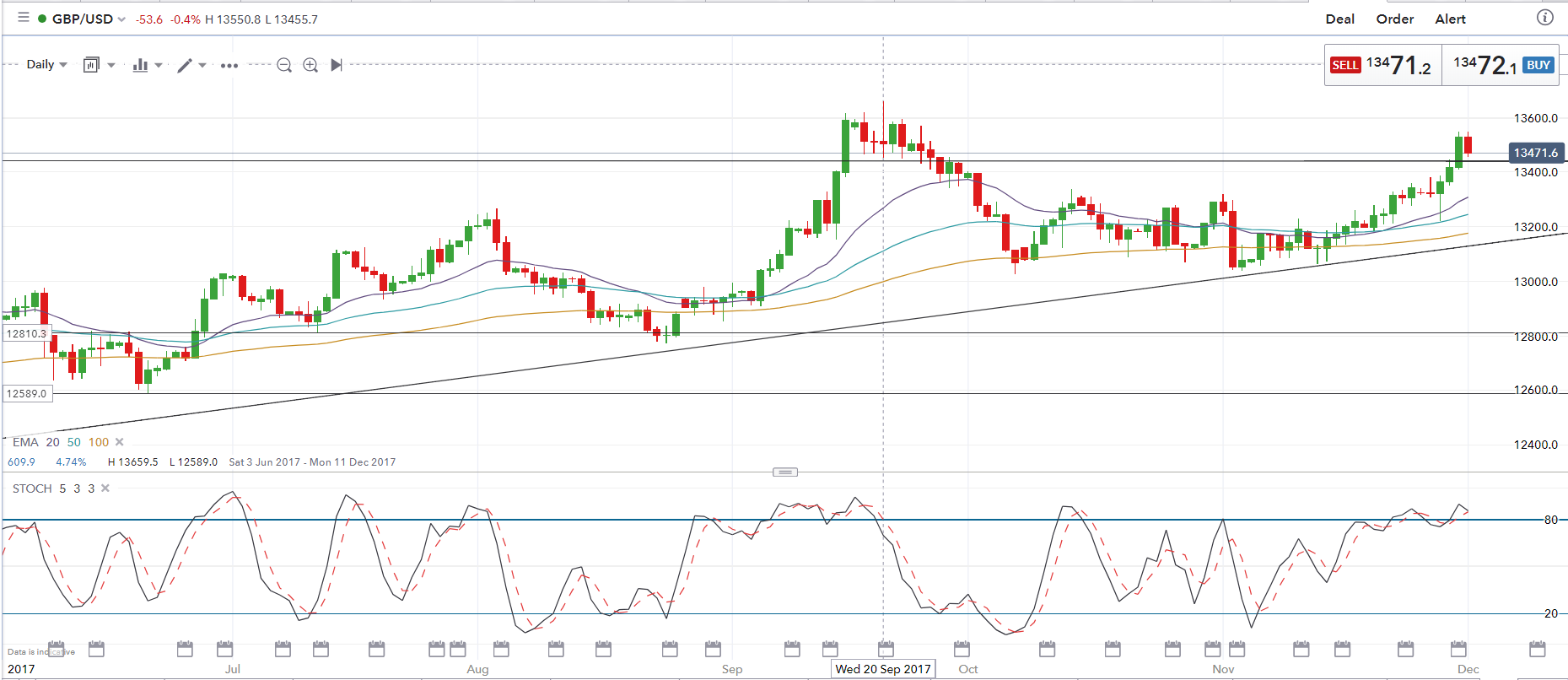Click the 13600.0 price axis label
The image size is (1568, 680).
(x=1536, y=118)
